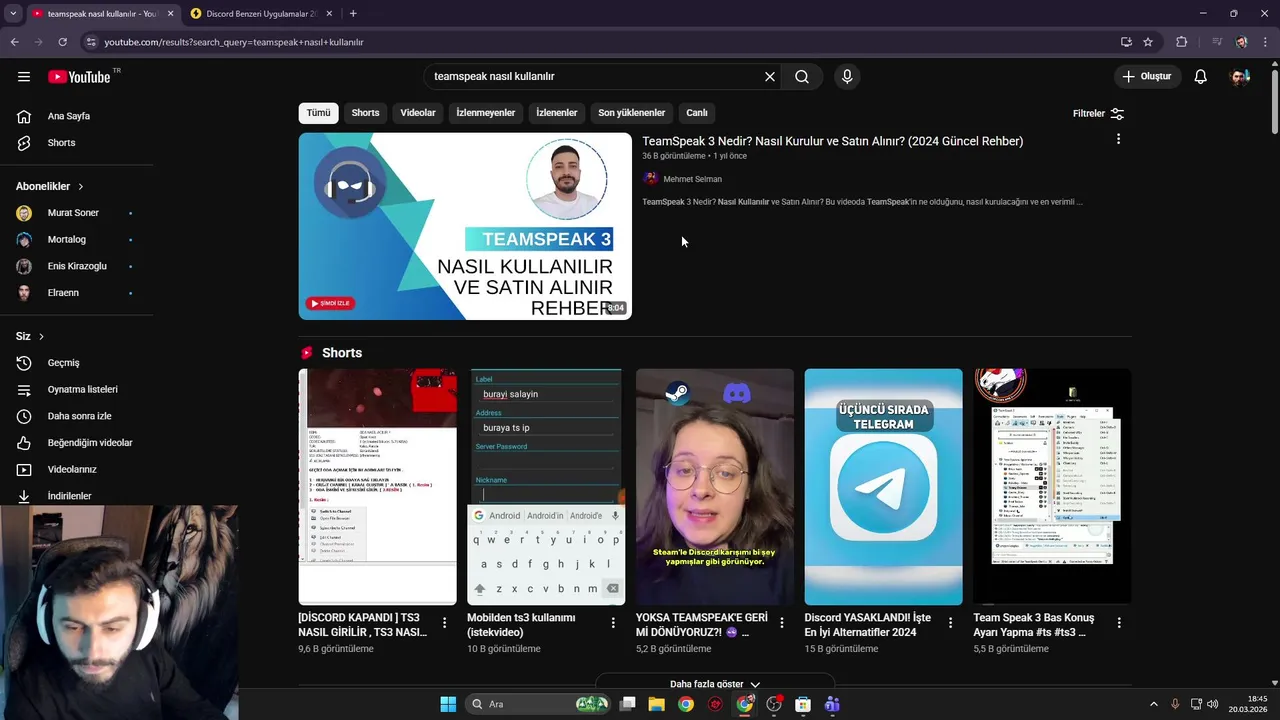
Task: Open the TeamSpeak 3 Nedir video title
Action: pyautogui.click(x=832, y=141)
